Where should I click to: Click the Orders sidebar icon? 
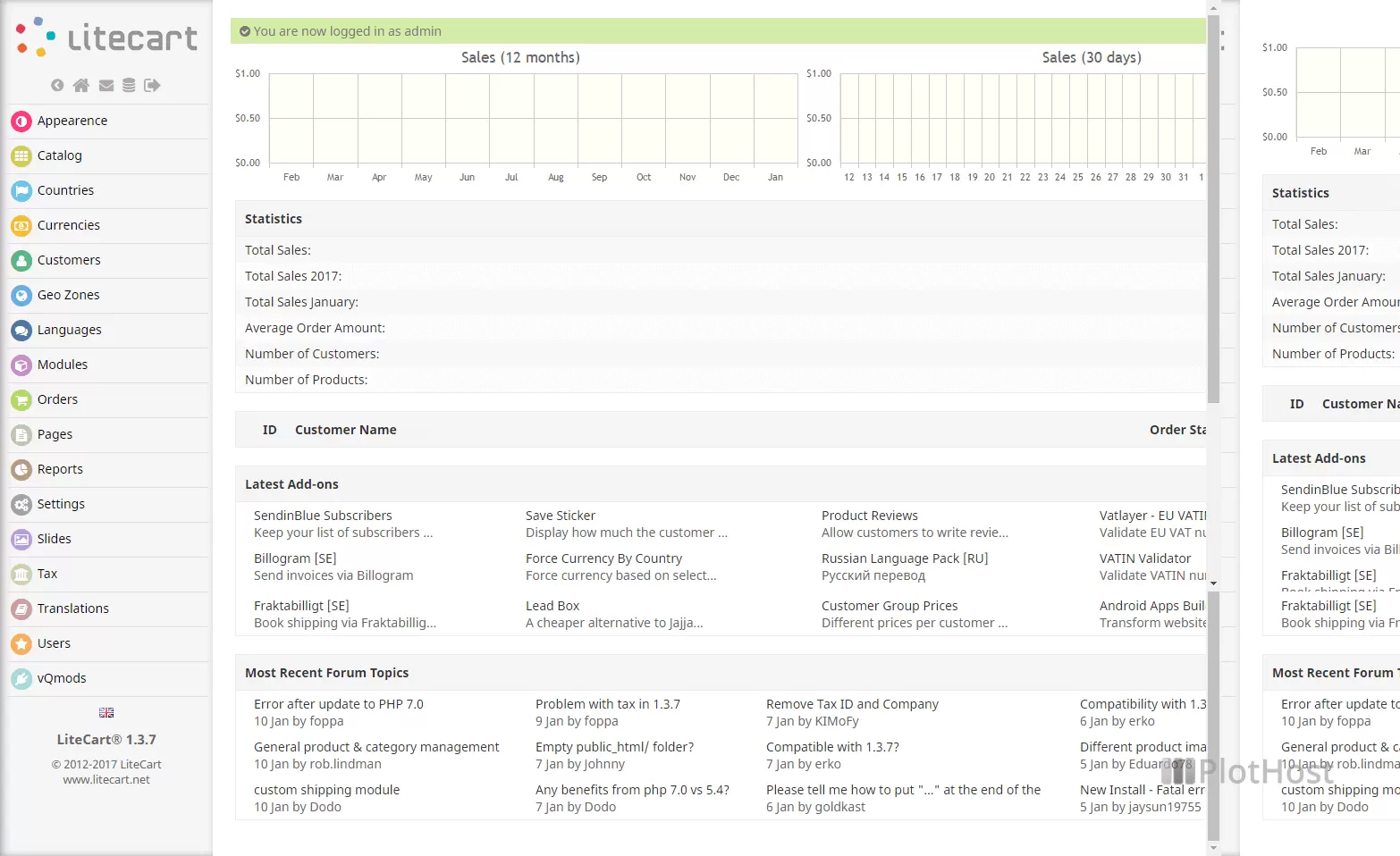coord(21,399)
